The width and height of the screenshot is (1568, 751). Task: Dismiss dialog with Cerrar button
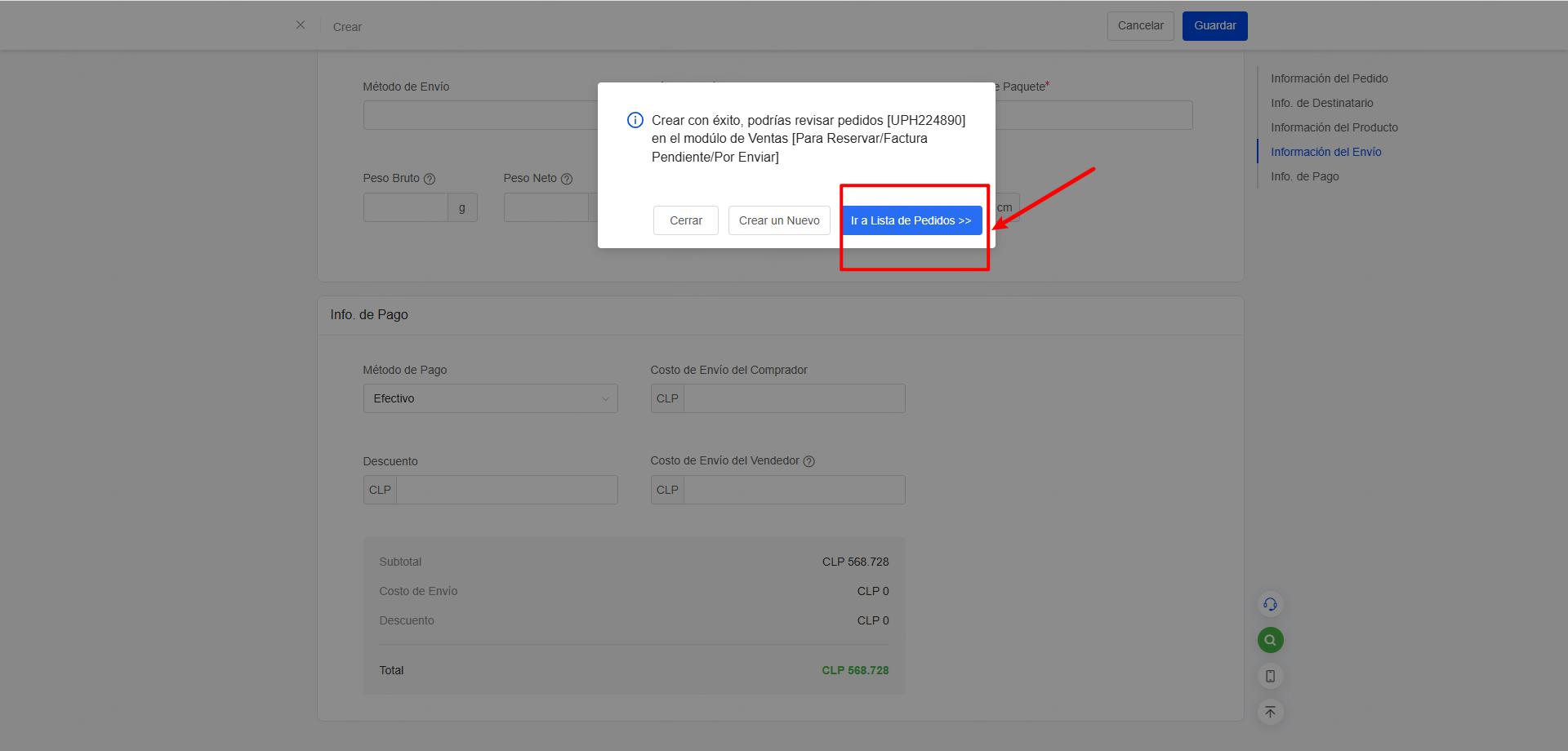pyautogui.click(x=685, y=220)
